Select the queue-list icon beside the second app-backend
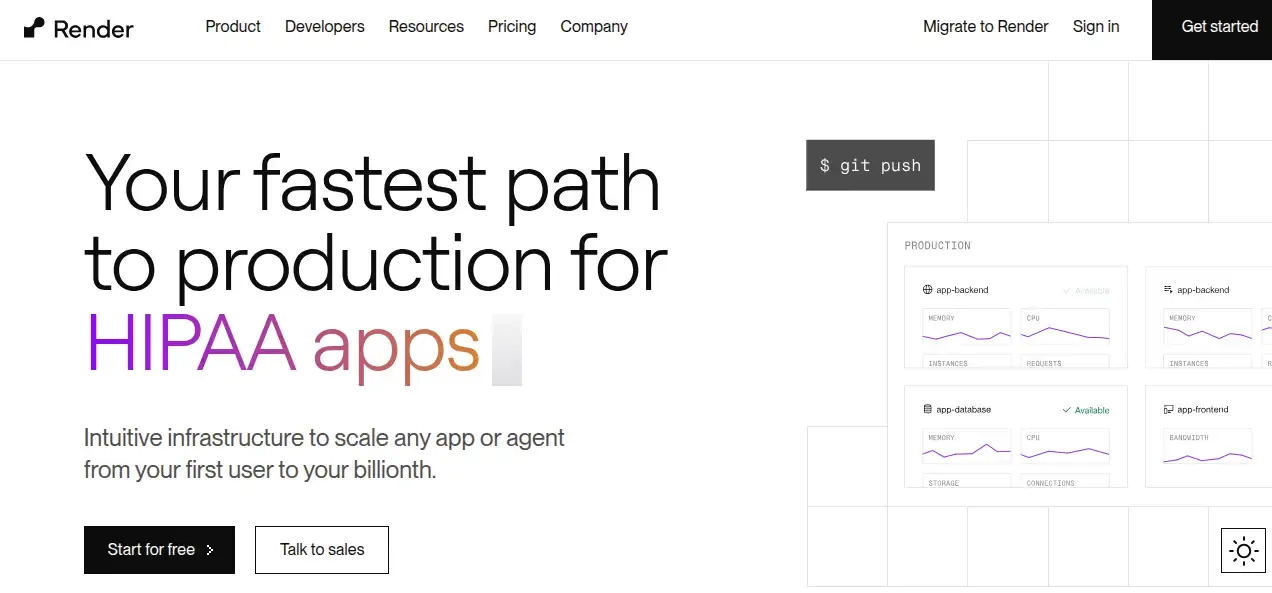Screen dimensions: 1272x593 1169,290
